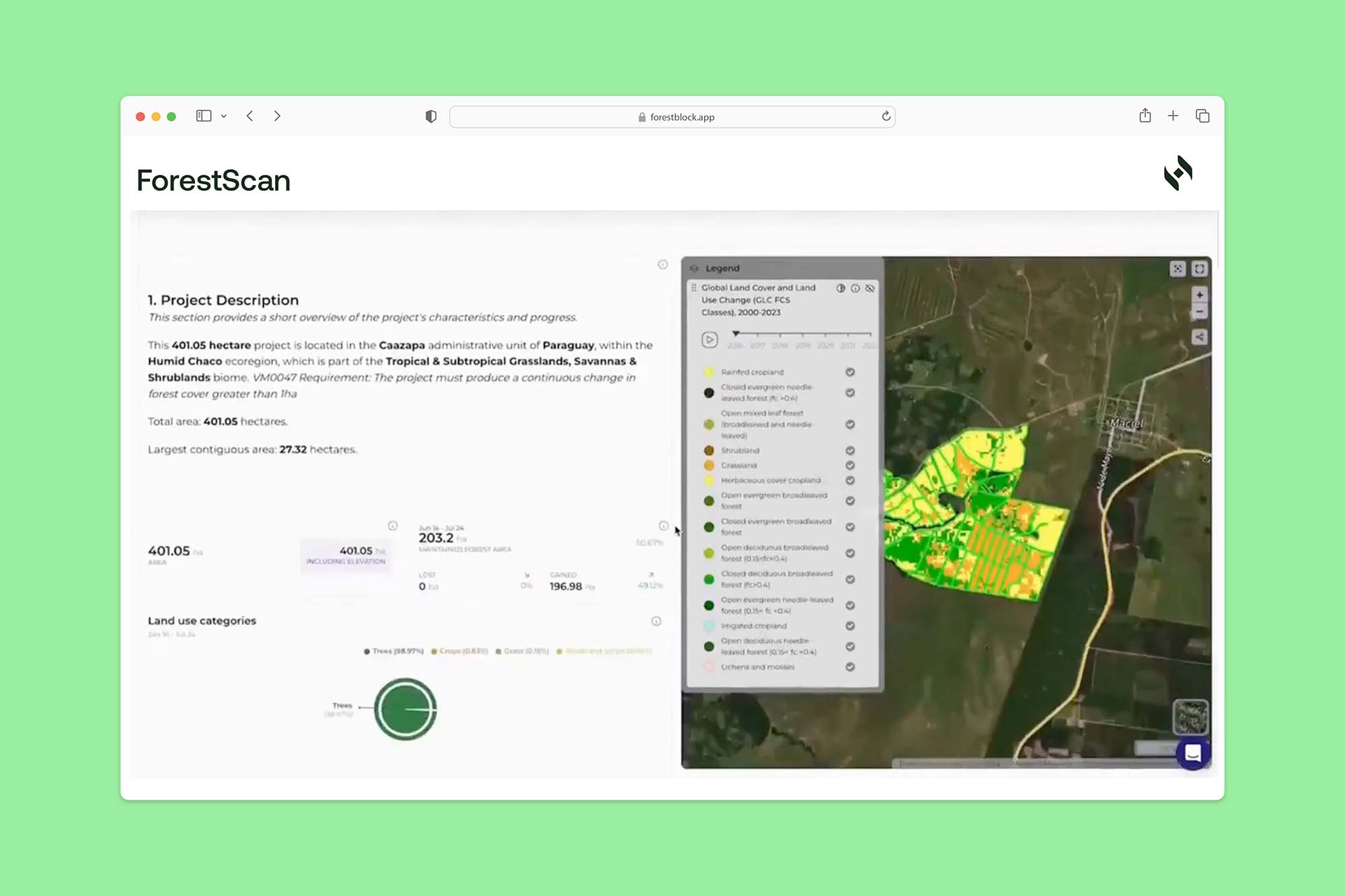The height and width of the screenshot is (896, 1345).
Task: Open Safari share menu
Action: 1145,116
